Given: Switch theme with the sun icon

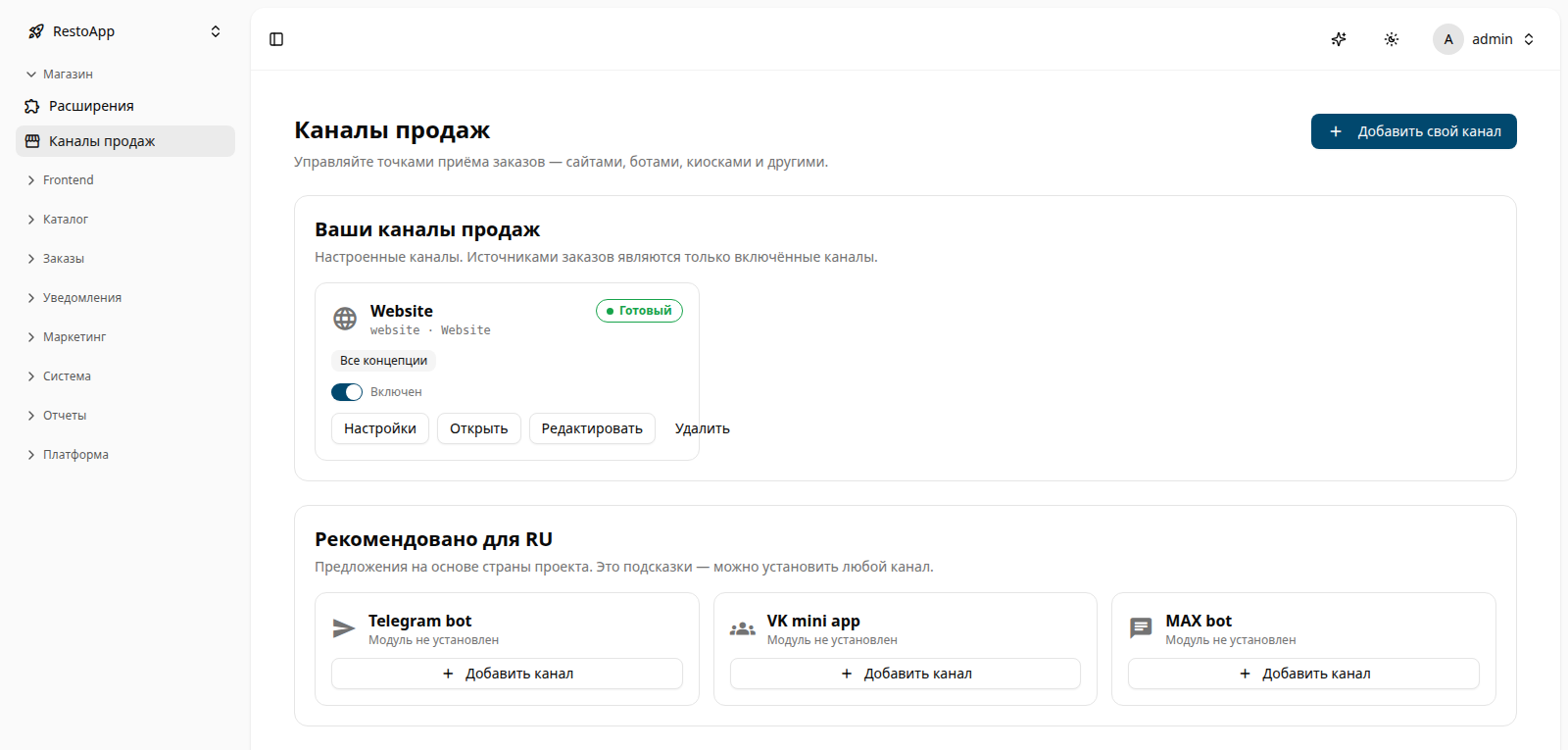Looking at the screenshot, I should coord(1392,39).
